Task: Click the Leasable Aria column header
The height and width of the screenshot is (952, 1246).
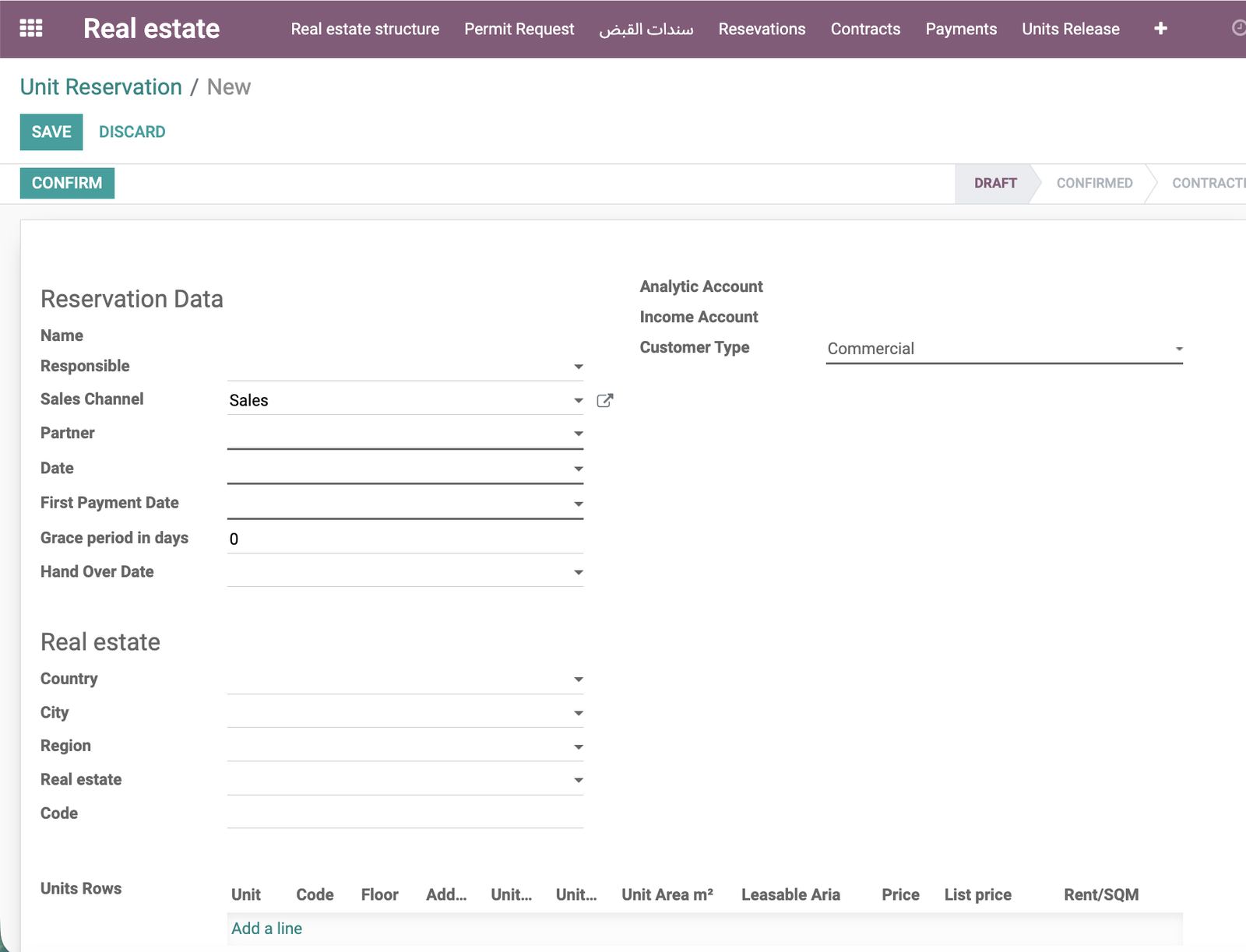Action: click(x=790, y=894)
